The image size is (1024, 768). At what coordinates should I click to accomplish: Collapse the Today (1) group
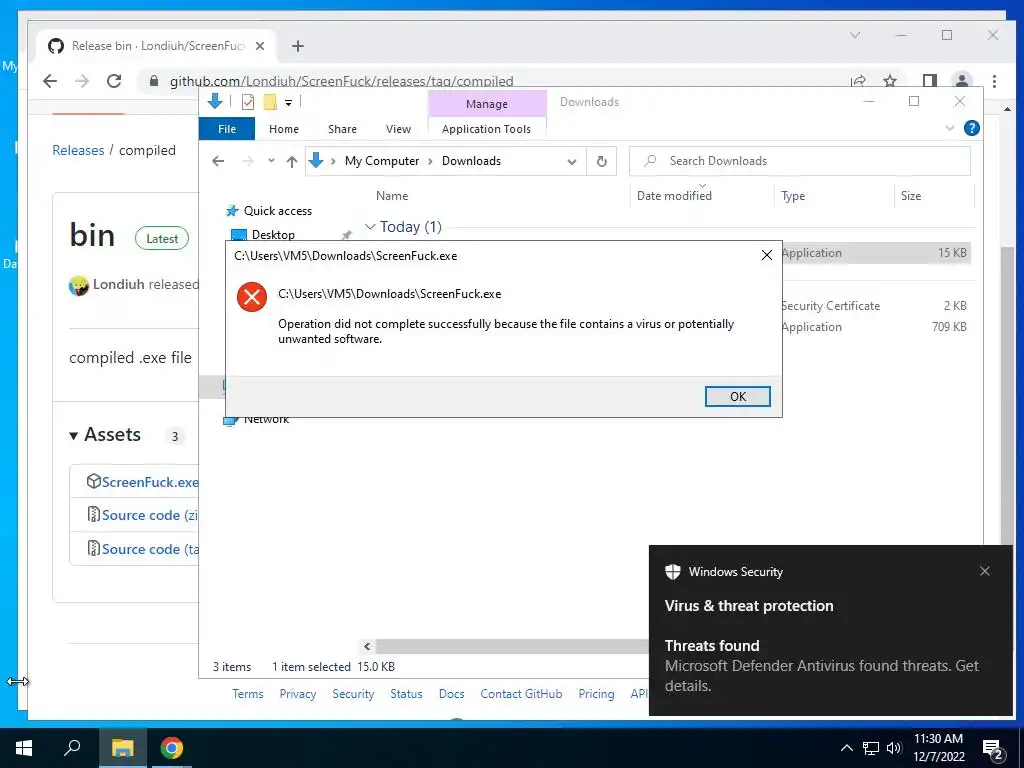pos(370,227)
